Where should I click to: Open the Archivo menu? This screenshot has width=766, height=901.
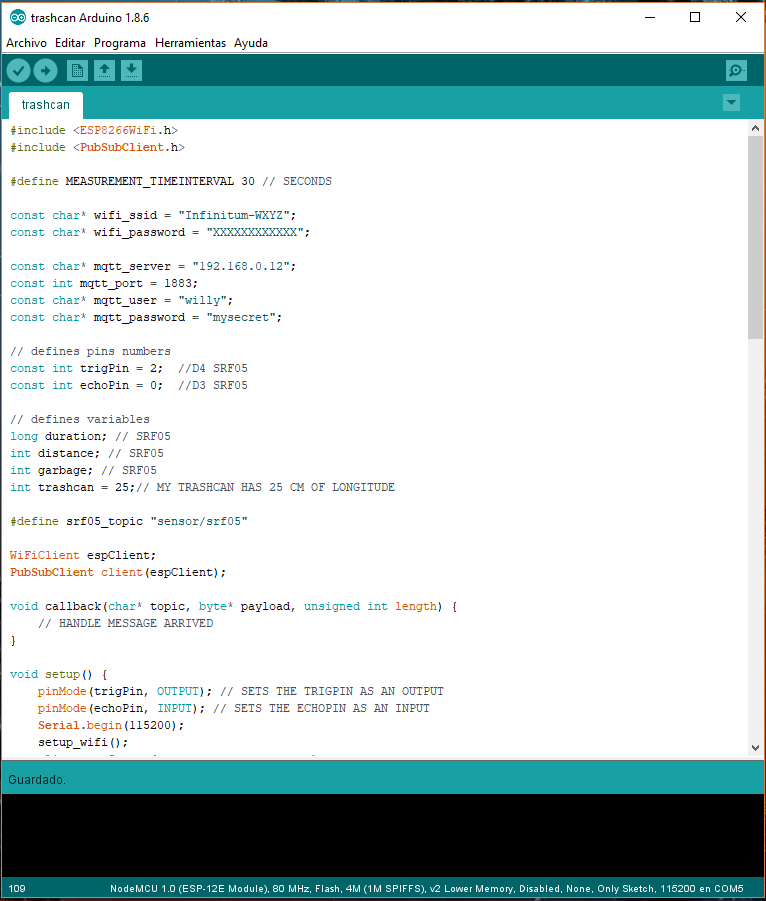[x=26, y=43]
